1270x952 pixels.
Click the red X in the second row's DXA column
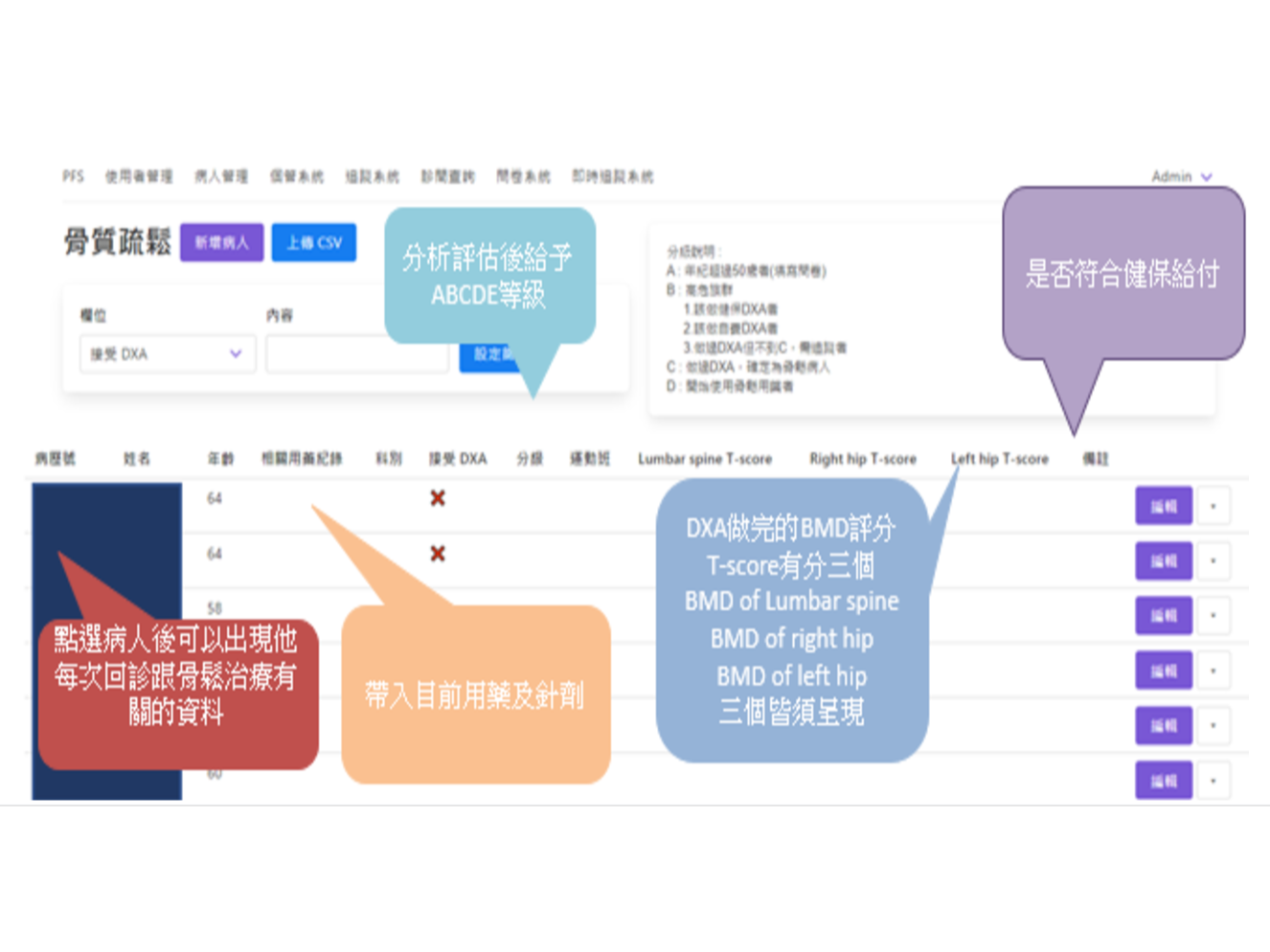[x=438, y=554]
